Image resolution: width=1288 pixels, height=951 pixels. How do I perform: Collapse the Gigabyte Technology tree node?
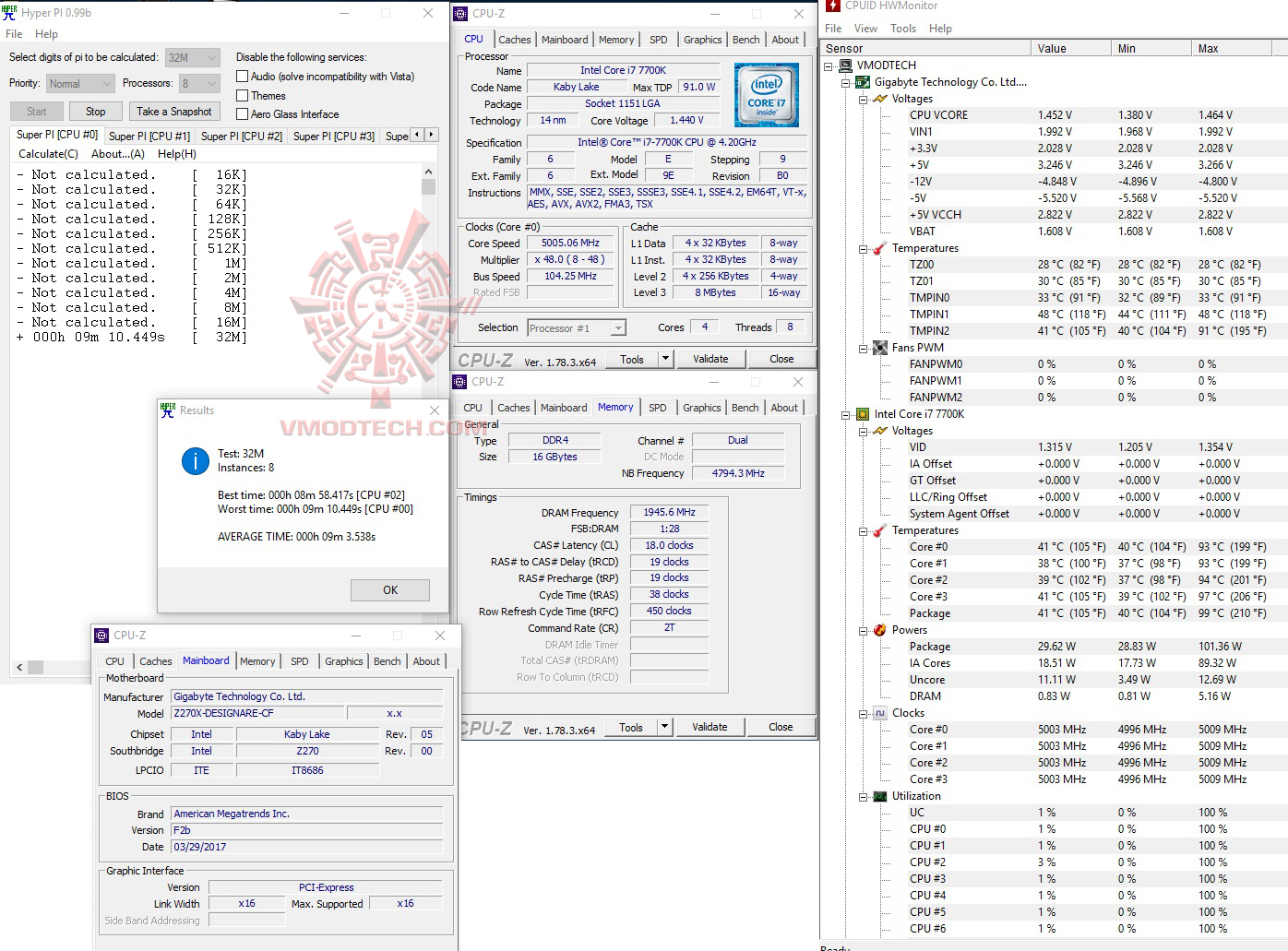[x=846, y=82]
